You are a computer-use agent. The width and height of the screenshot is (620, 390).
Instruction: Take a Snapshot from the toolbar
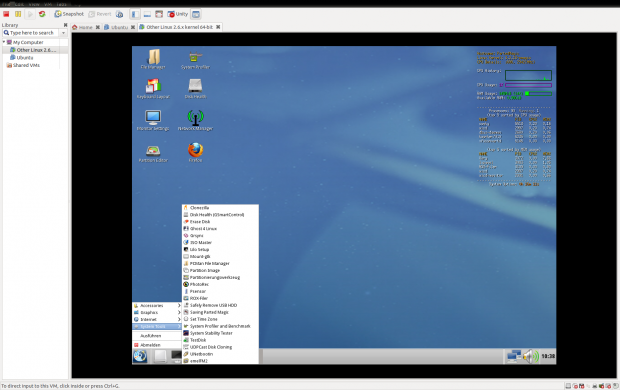click(x=69, y=14)
